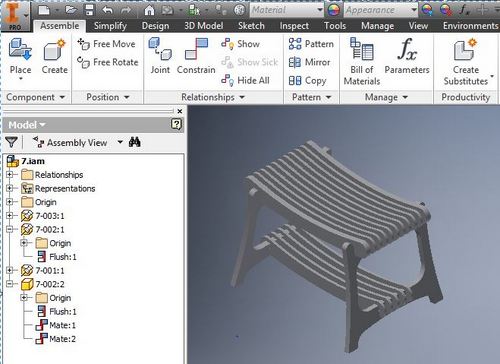Click Show relationships
500x364 pixels.
pyautogui.click(x=240, y=44)
